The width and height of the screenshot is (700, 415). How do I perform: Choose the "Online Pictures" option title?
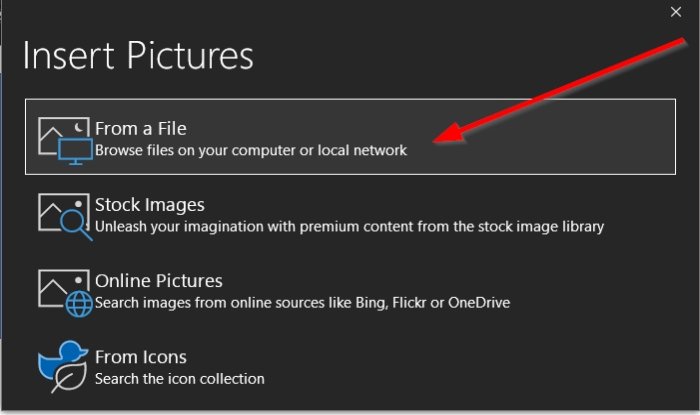(158, 281)
